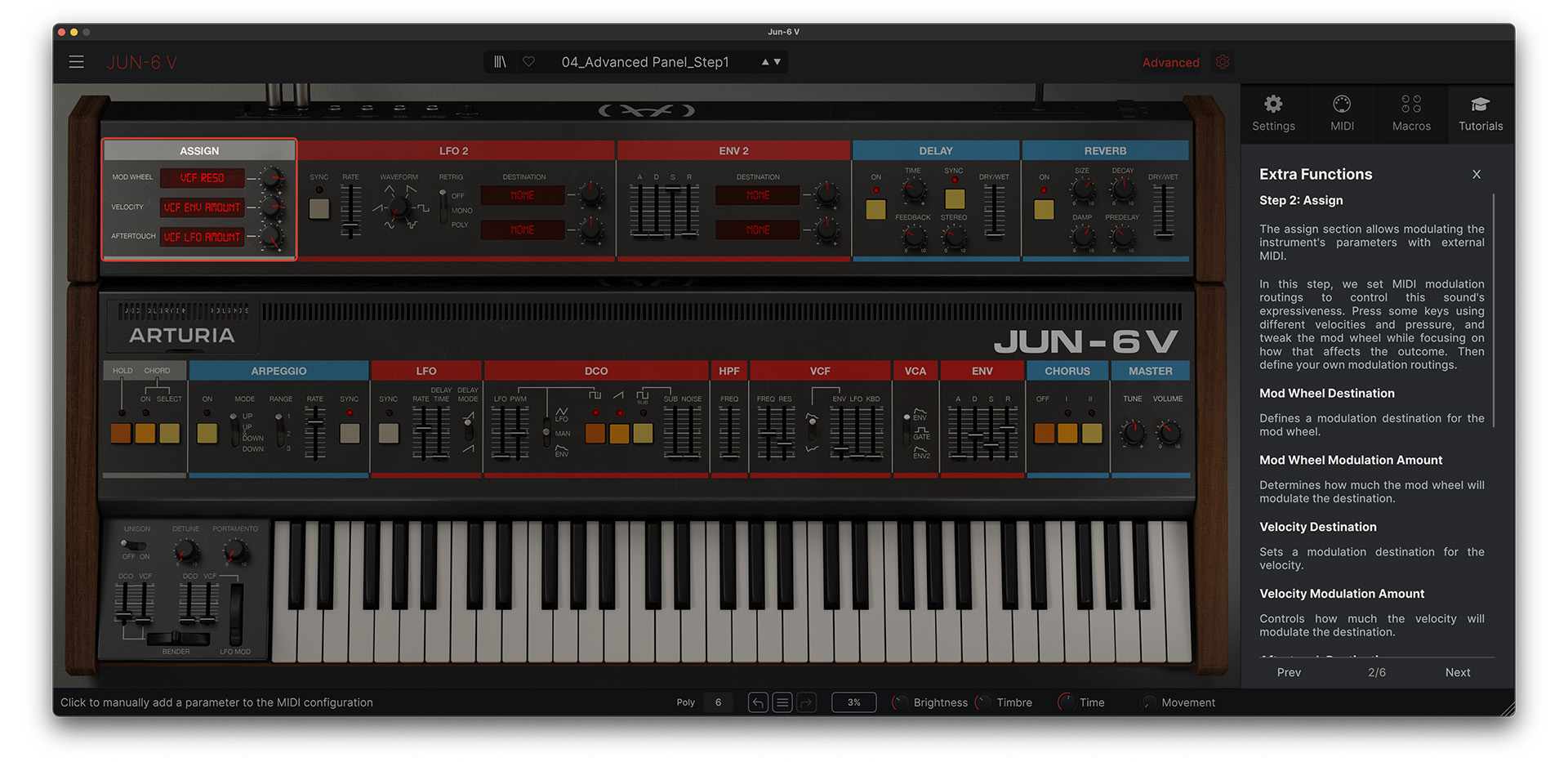Image resolution: width=1568 pixels, height=762 pixels.
Task: Open the preset browser library icon
Action: pyautogui.click(x=500, y=62)
